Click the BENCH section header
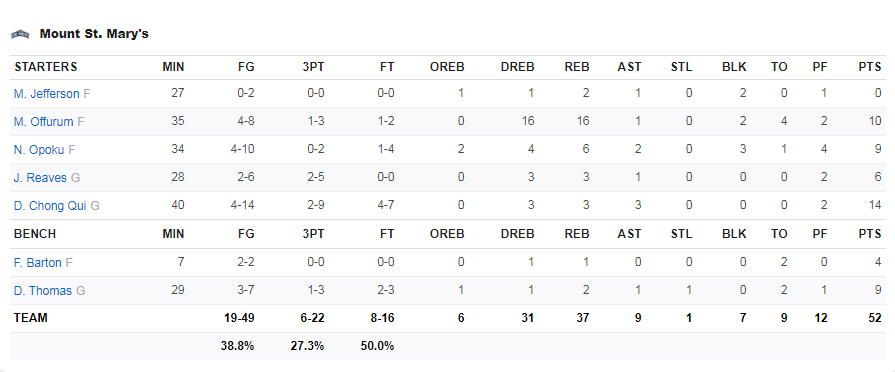The height and width of the screenshot is (372, 895). pyautogui.click(x=35, y=234)
